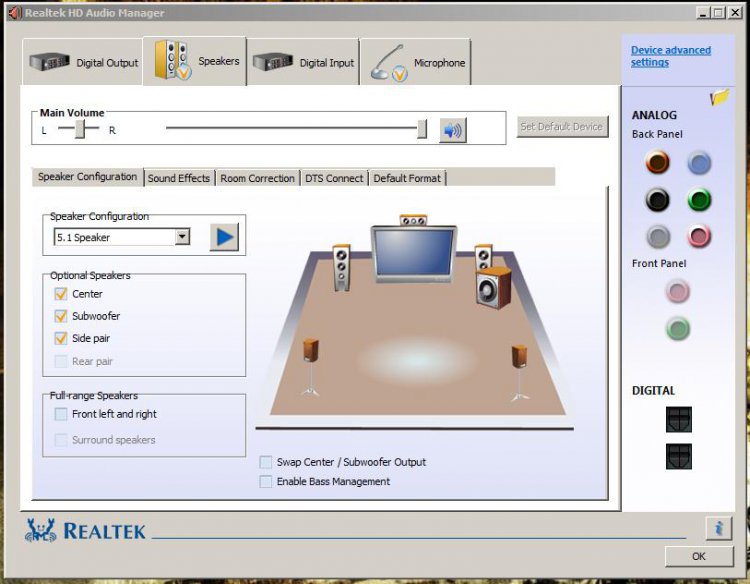Click the upper digital connector icon
The width and height of the screenshot is (750, 584).
click(x=679, y=419)
